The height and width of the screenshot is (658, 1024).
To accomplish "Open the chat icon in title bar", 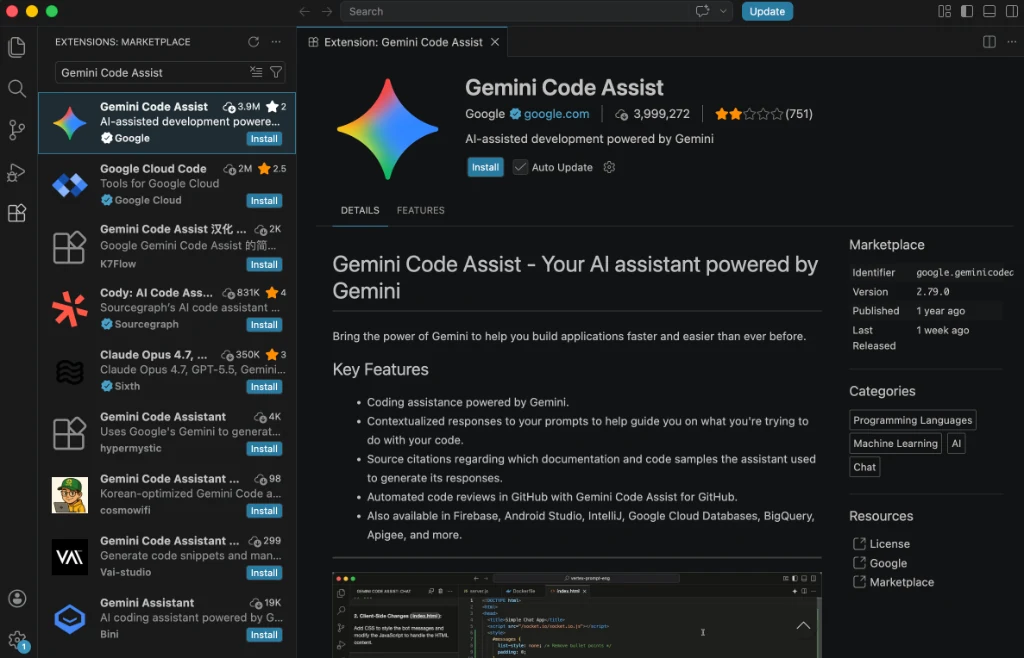I will pos(703,11).
